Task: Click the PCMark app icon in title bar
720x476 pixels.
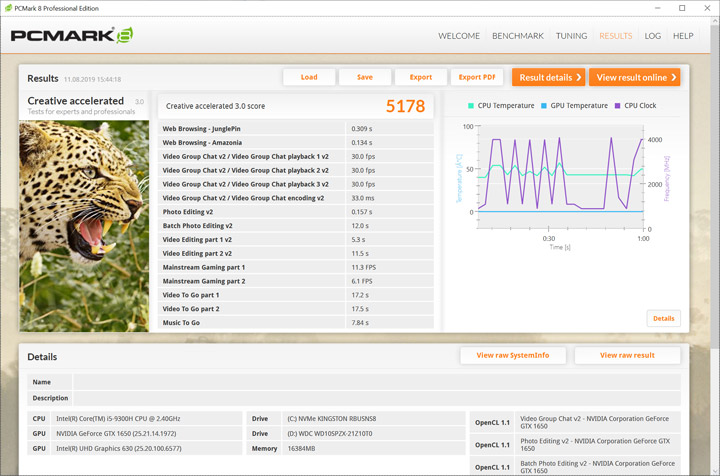Action: 8,8
